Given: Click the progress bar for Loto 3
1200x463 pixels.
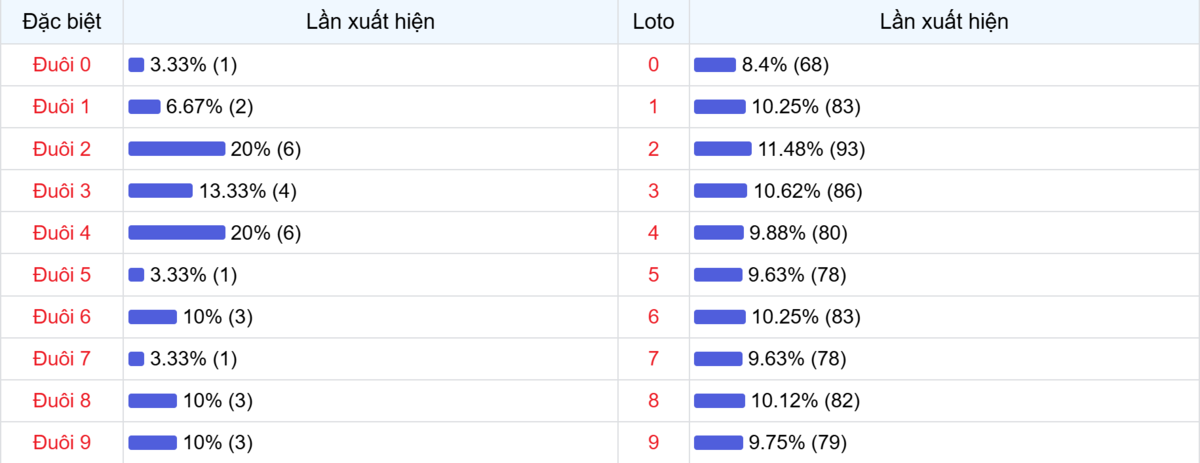Looking at the screenshot, I should coord(720,191).
